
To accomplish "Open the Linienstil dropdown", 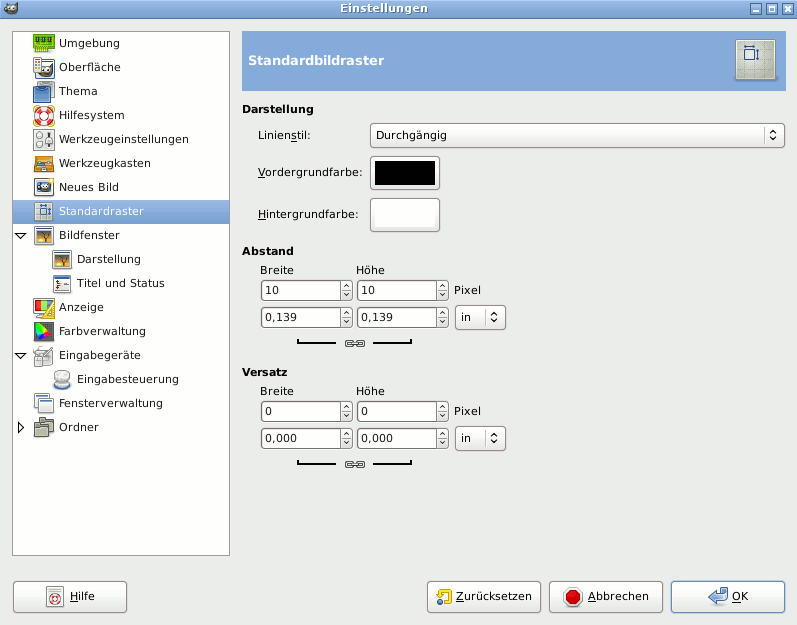I will point(577,135).
